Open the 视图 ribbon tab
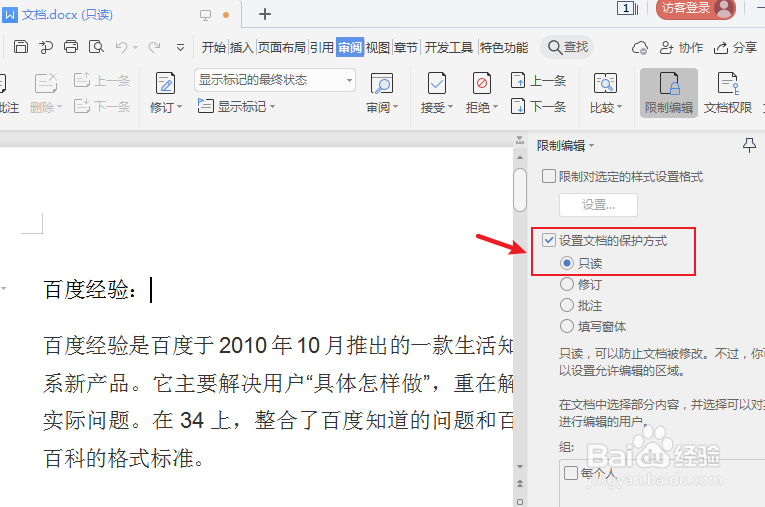The width and height of the screenshot is (765, 507). point(378,47)
